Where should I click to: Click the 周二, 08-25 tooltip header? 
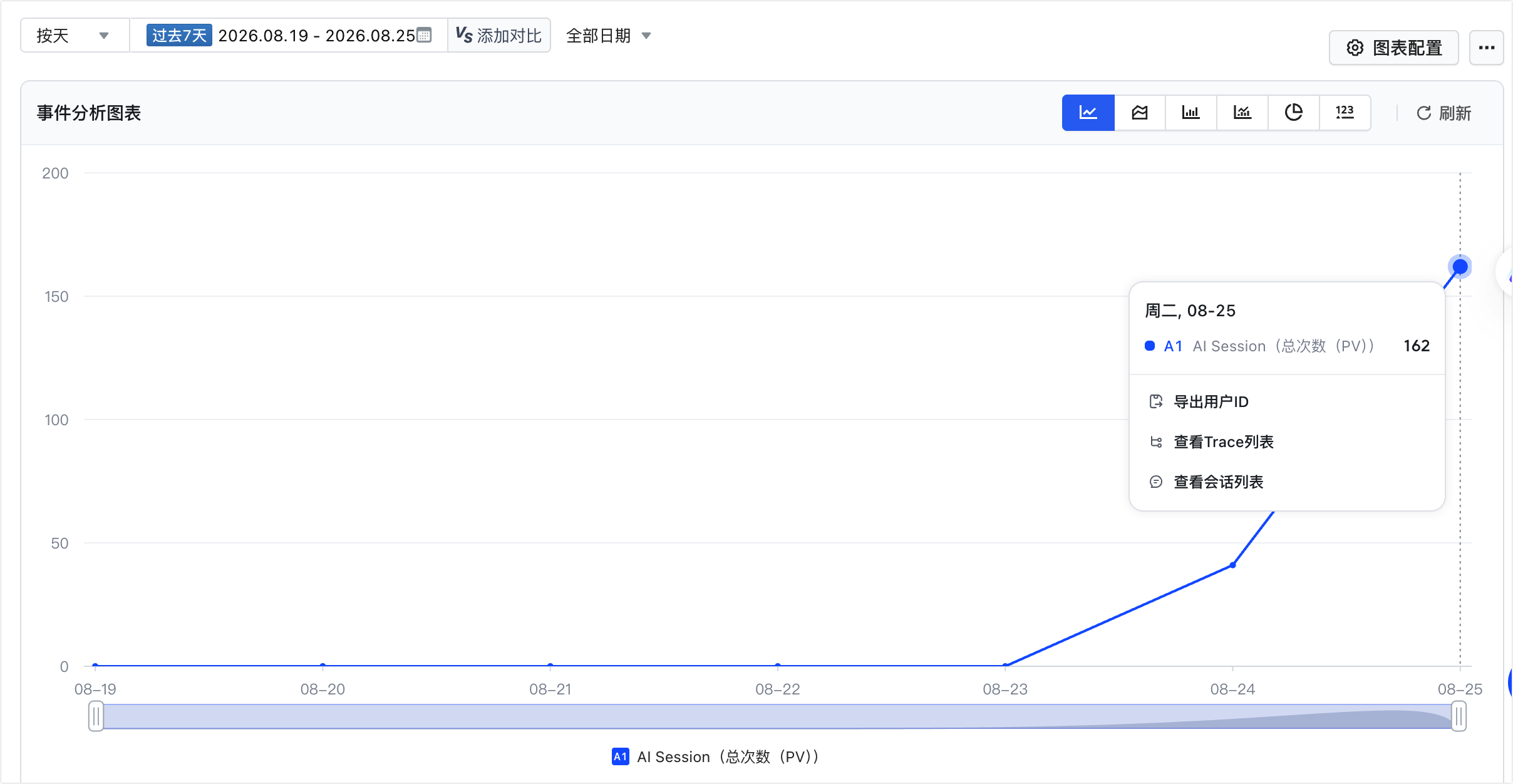(1190, 311)
